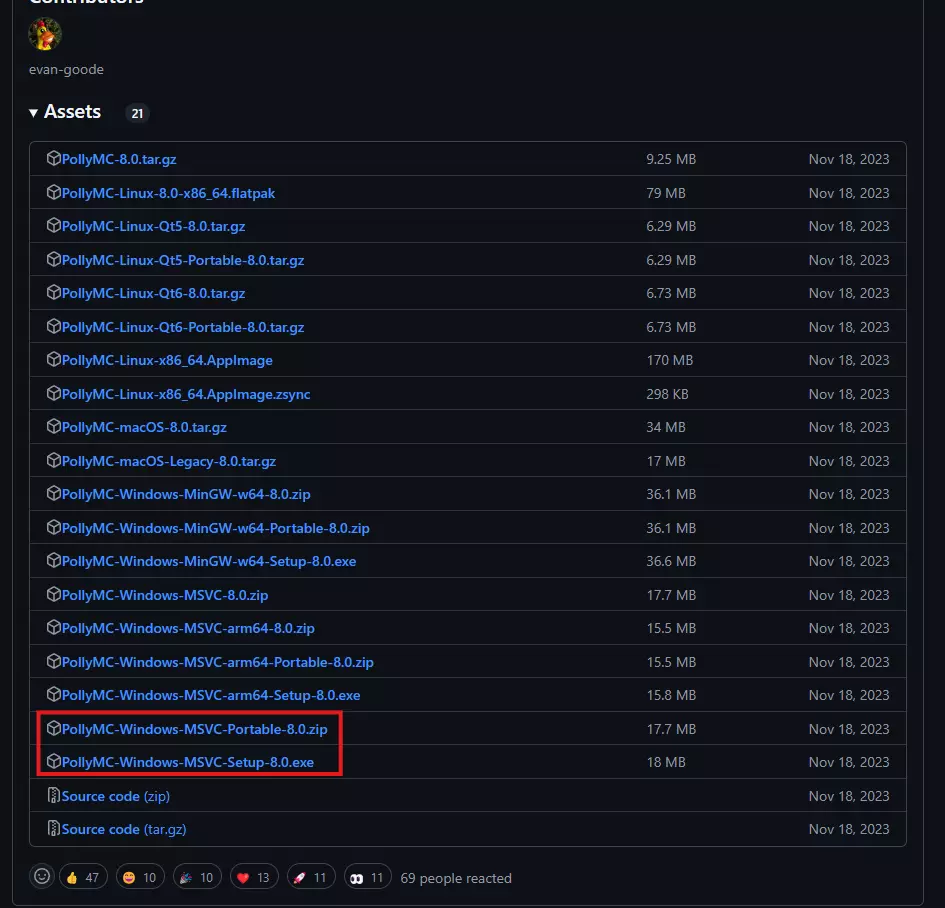
Task: Click the package icon beside PollyMC-macOS-8.0.tar.gz
Action: [54, 427]
